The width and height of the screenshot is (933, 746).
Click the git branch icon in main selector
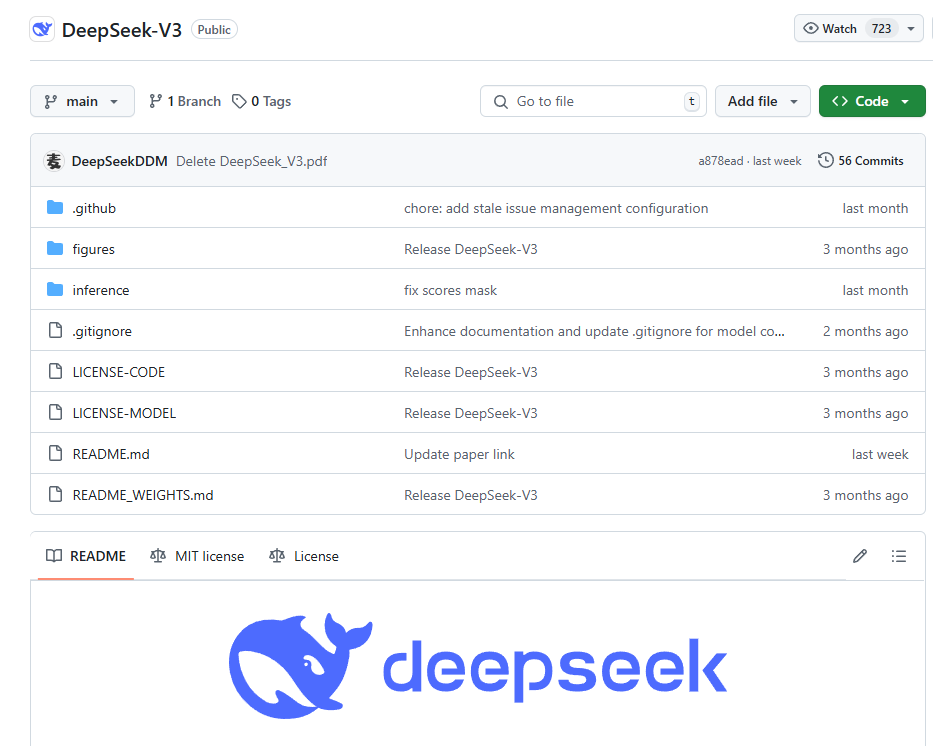pyautogui.click(x=51, y=102)
